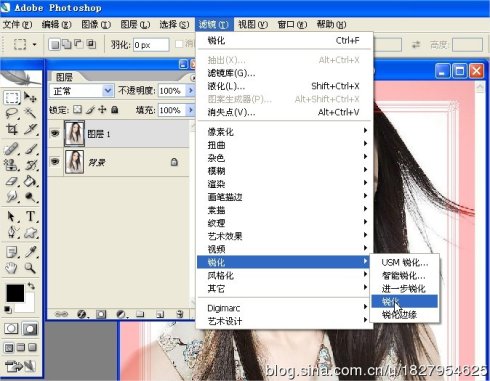This screenshot has height=381, width=490.
Task: Select the Crop tool
Action: 12,129
